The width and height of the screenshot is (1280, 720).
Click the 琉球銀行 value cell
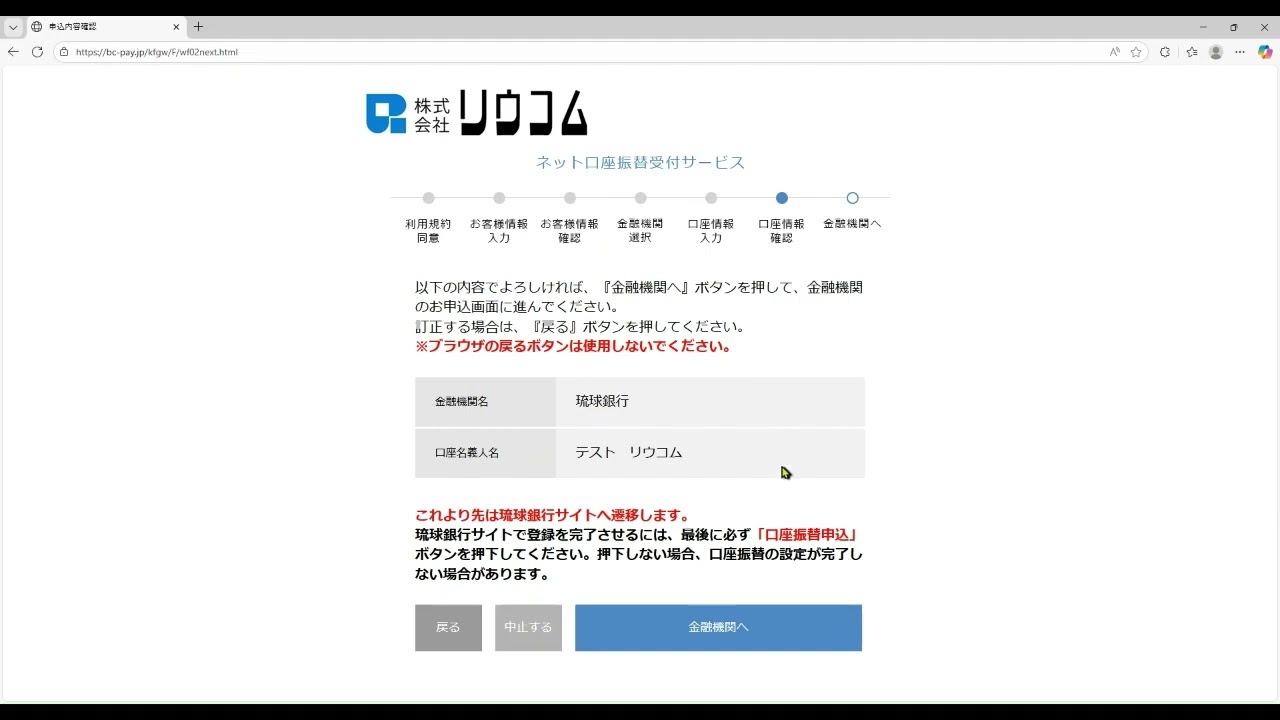pyautogui.click(x=710, y=401)
